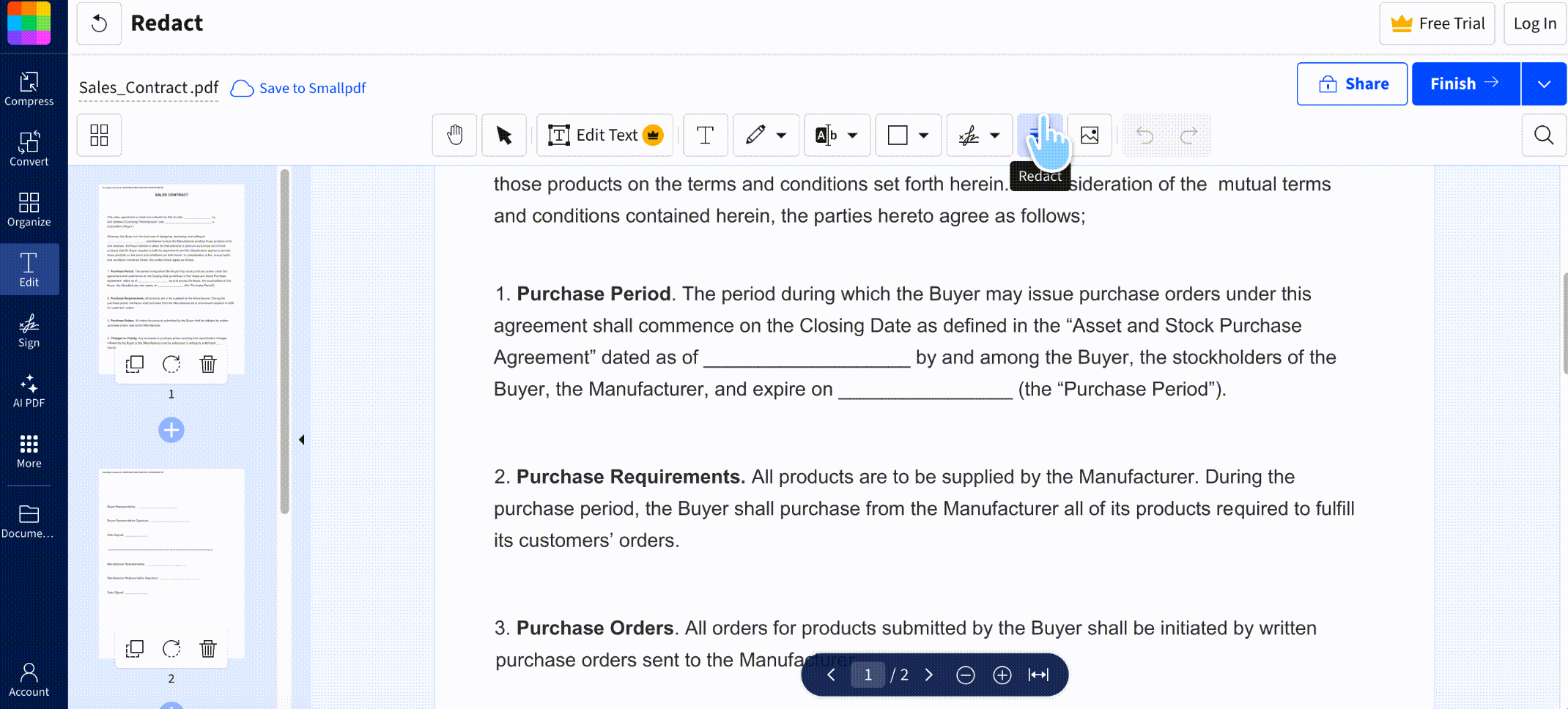Image resolution: width=1568 pixels, height=709 pixels.
Task: Expand the highlight tool dropdown arrow
Action: pos(853,136)
